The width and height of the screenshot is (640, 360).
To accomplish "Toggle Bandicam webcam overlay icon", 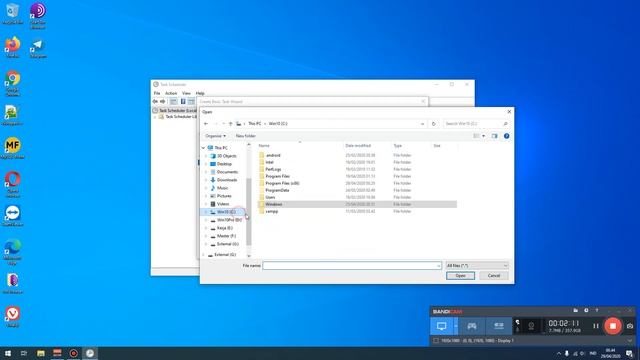I will (x=531, y=326).
